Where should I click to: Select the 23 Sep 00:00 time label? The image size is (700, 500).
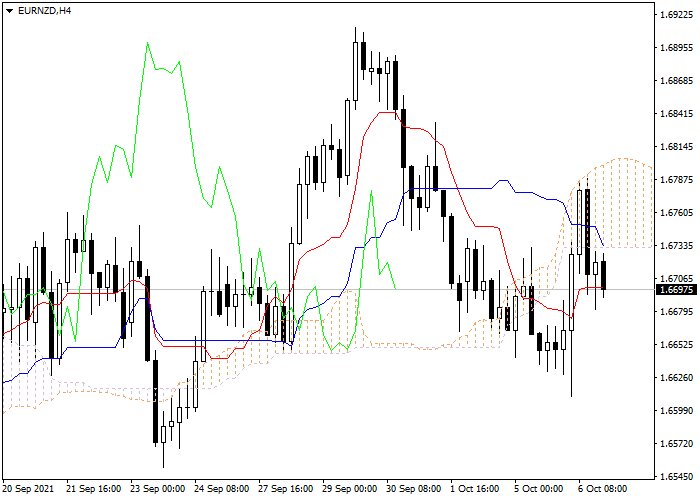click(x=158, y=489)
